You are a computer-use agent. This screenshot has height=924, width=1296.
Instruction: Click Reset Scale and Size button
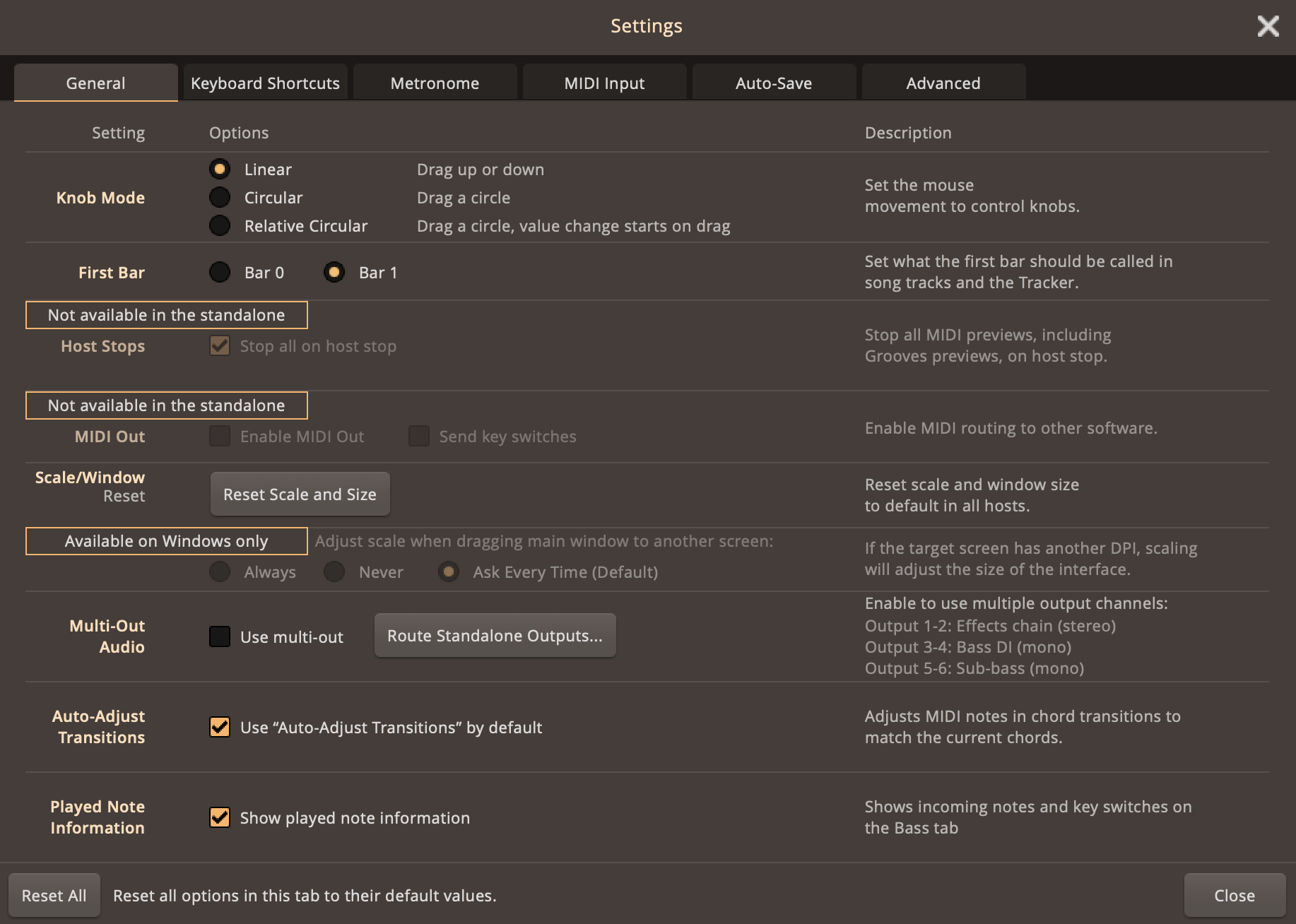pos(300,494)
